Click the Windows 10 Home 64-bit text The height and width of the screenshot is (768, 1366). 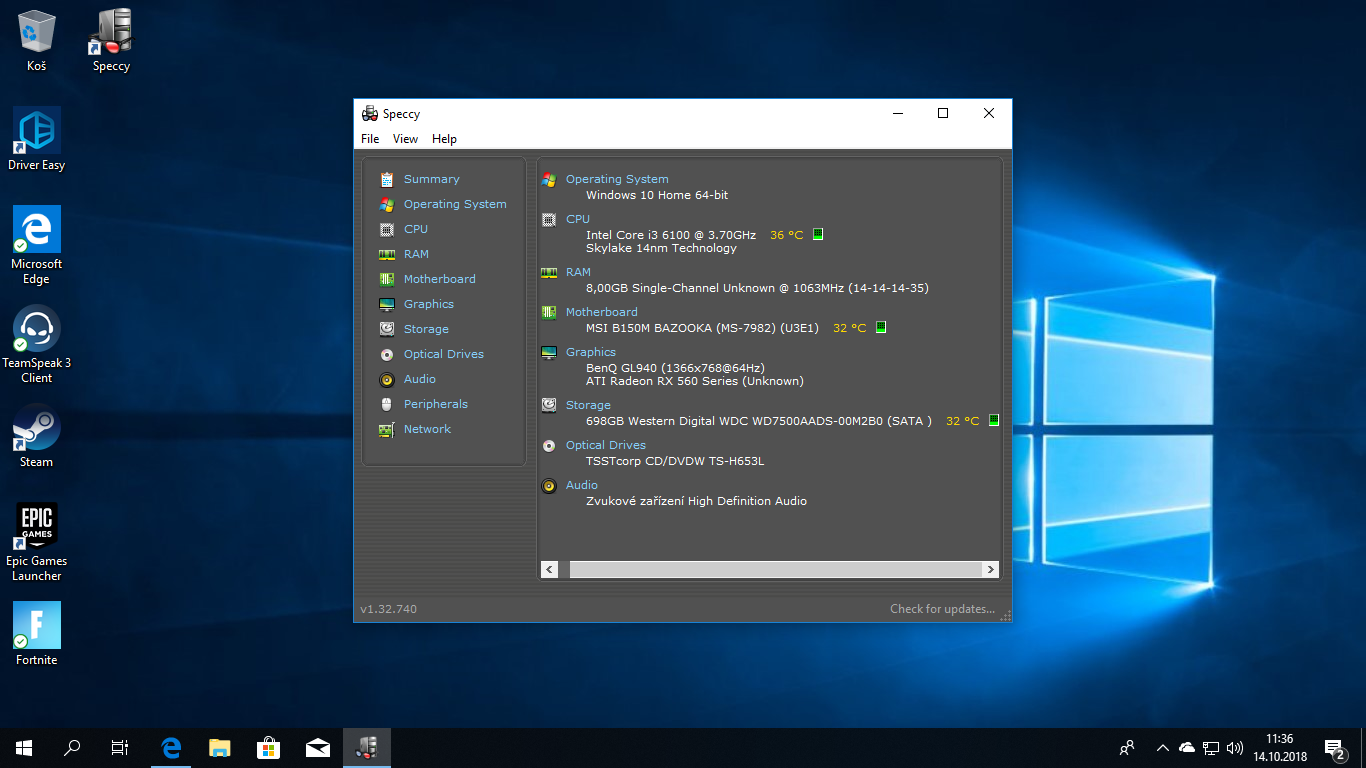(657, 195)
